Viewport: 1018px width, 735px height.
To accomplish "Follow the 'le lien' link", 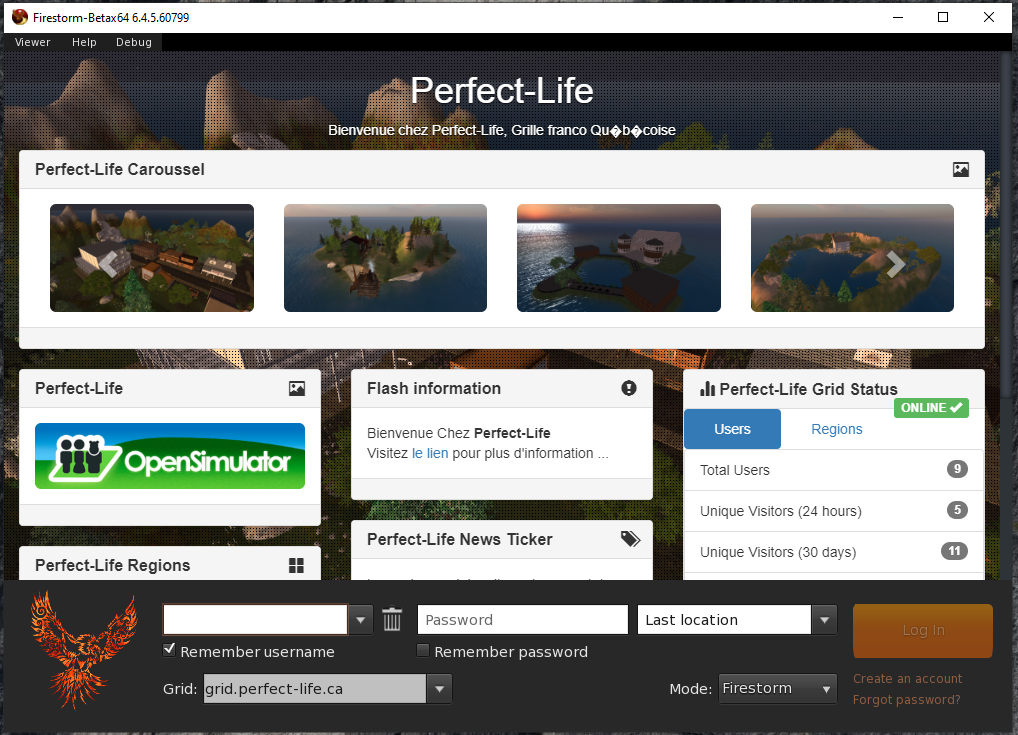I will point(430,453).
